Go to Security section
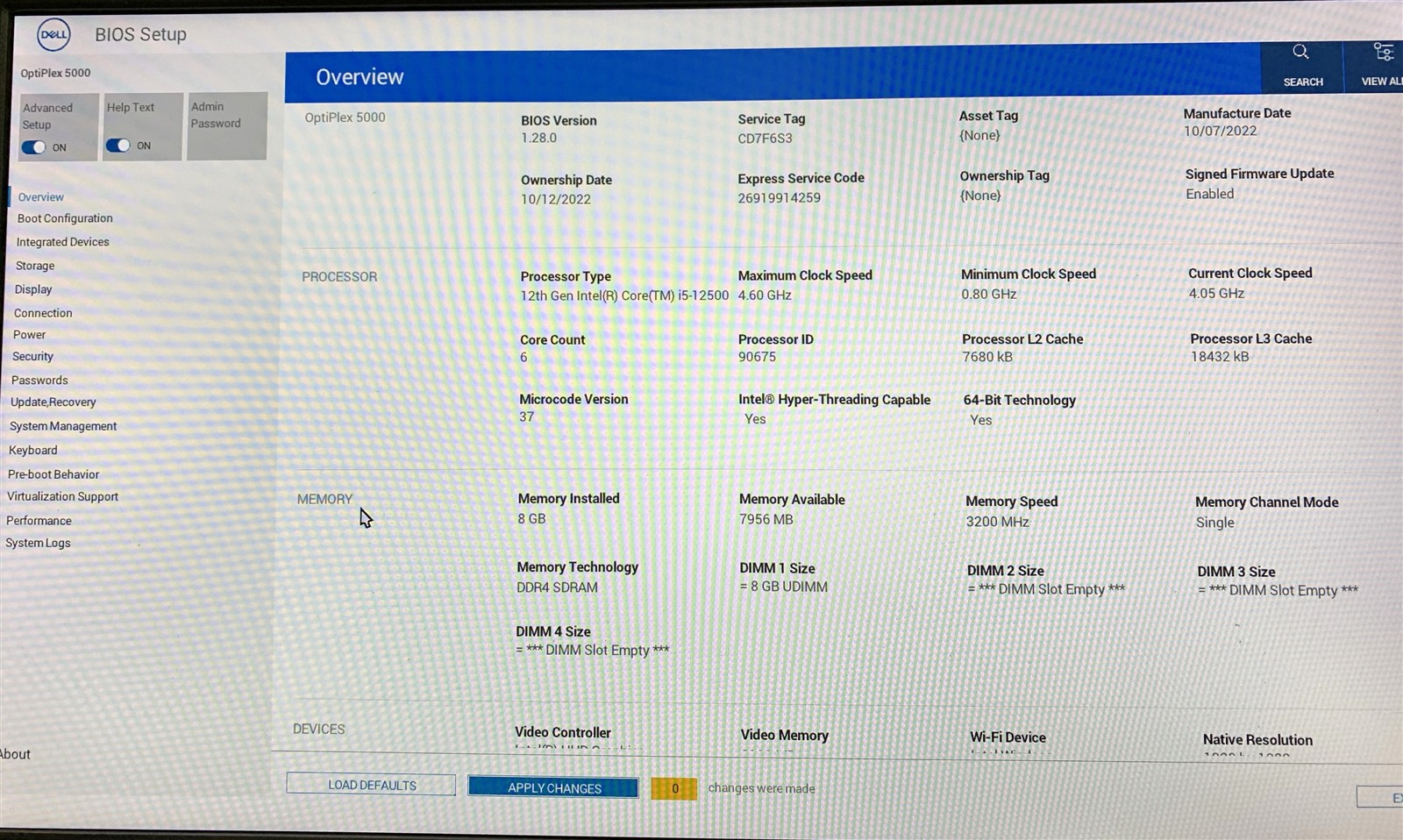This screenshot has width=1403, height=840. coord(32,357)
